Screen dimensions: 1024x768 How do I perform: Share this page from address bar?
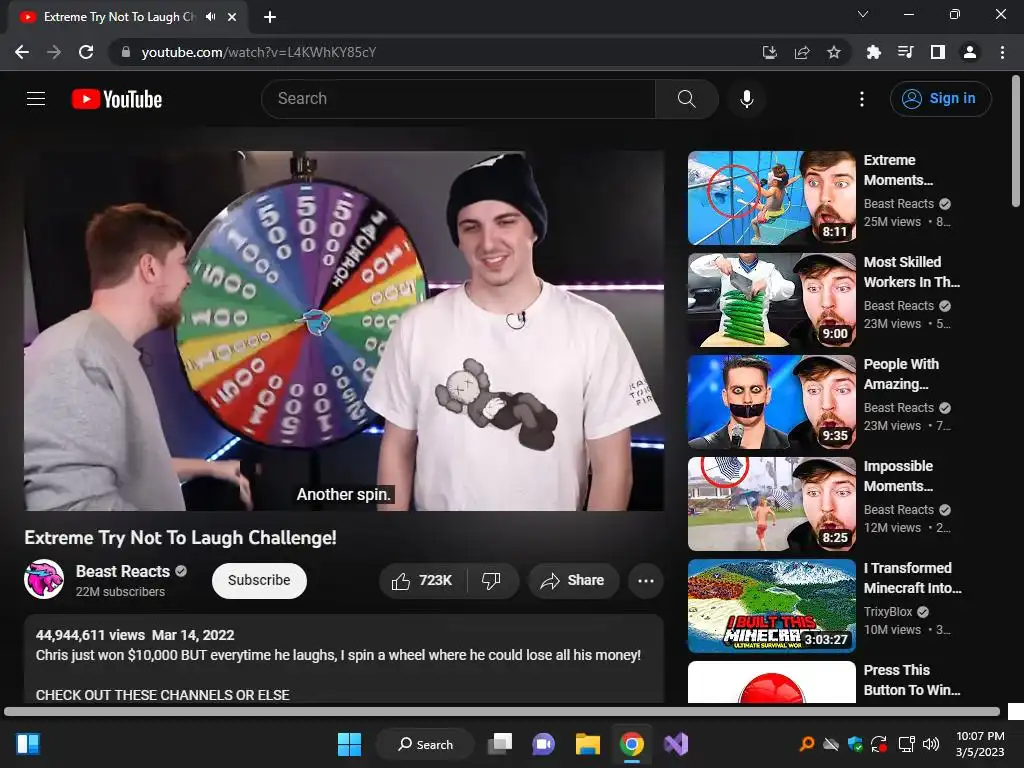point(802,52)
